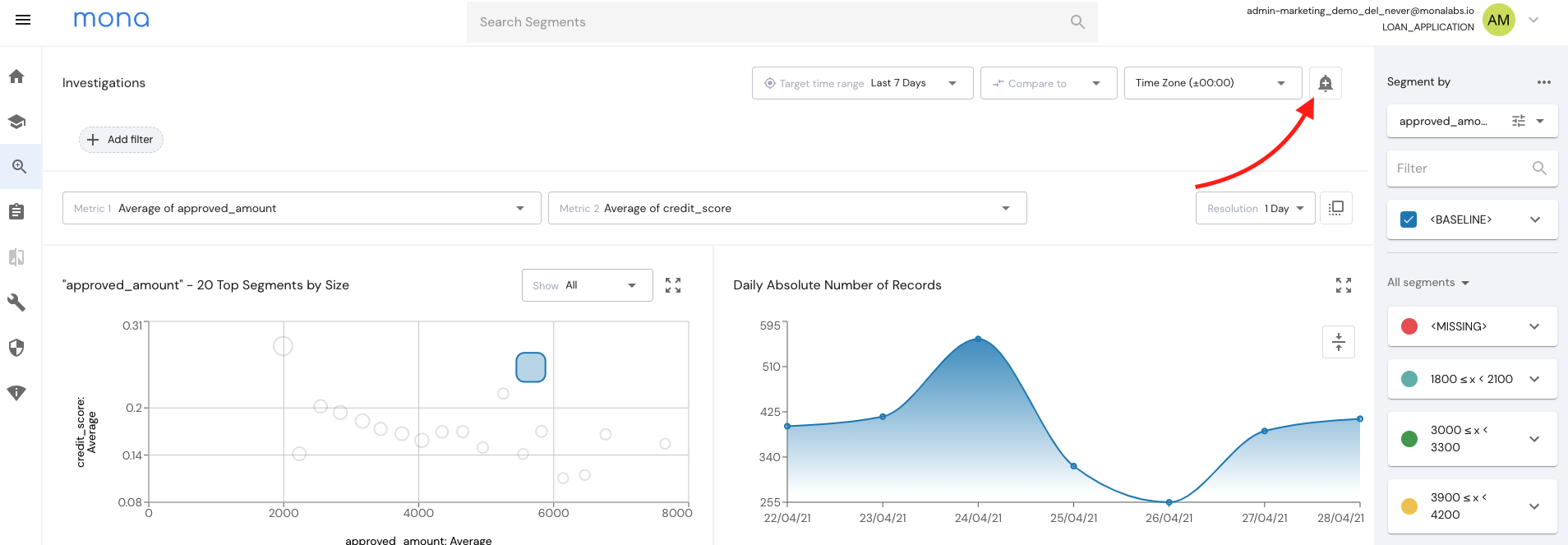Click the Add filter button
The height and width of the screenshot is (545, 1568).
[x=121, y=140]
